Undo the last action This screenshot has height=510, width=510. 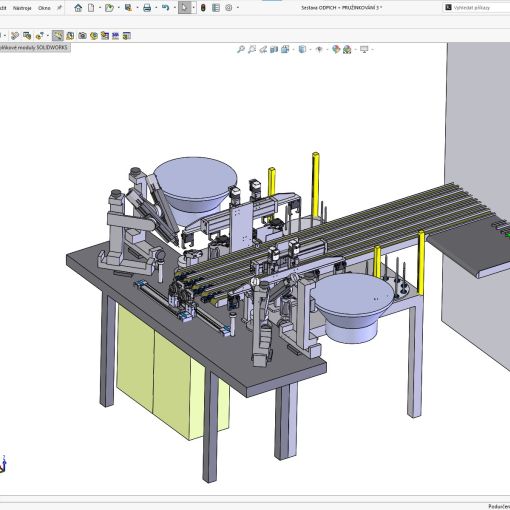[x=166, y=8]
